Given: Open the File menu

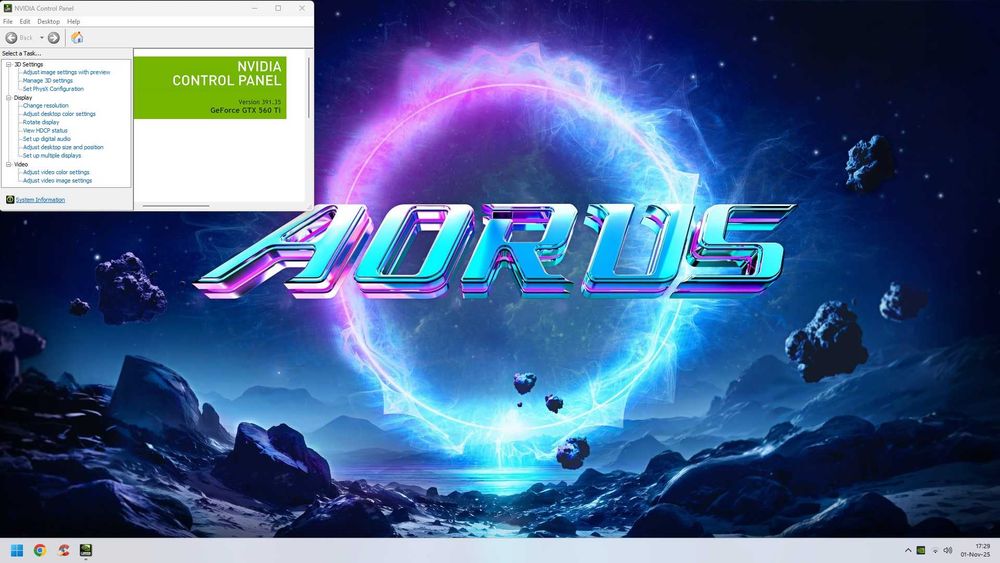Looking at the screenshot, I should coord(8,21).
